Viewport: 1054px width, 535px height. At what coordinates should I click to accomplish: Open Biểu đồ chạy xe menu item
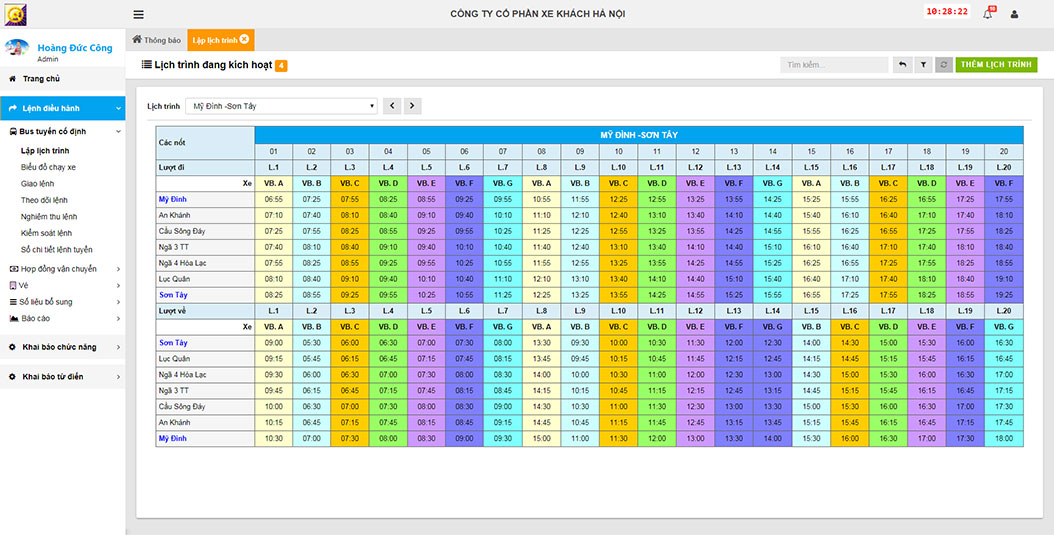[48, 167]
